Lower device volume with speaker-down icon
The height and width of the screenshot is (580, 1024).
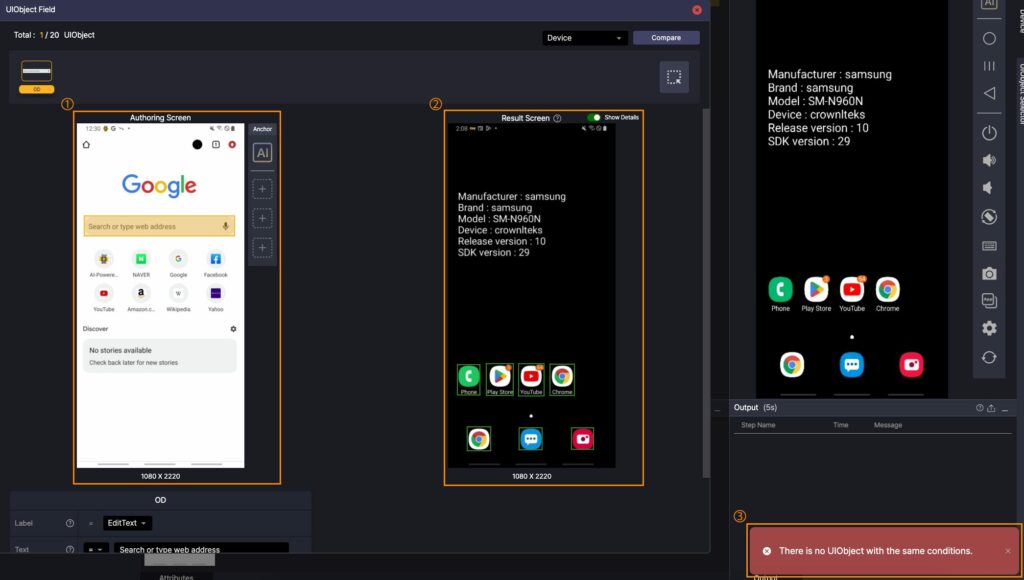988,188
